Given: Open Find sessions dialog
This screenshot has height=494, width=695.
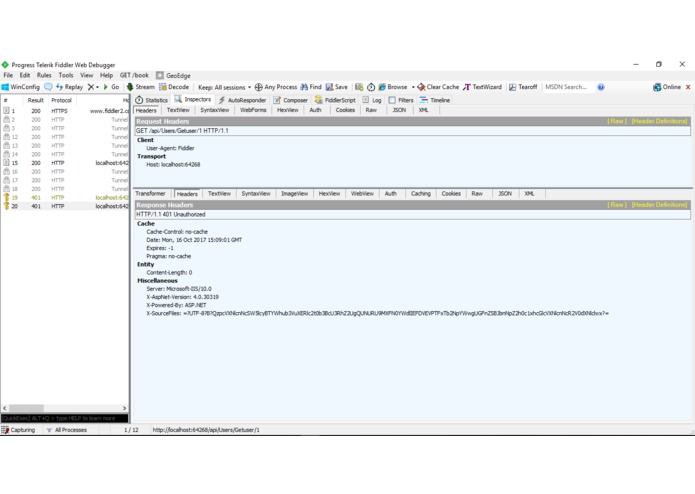Looking at the screenshot, I should (x=311, y=87).
